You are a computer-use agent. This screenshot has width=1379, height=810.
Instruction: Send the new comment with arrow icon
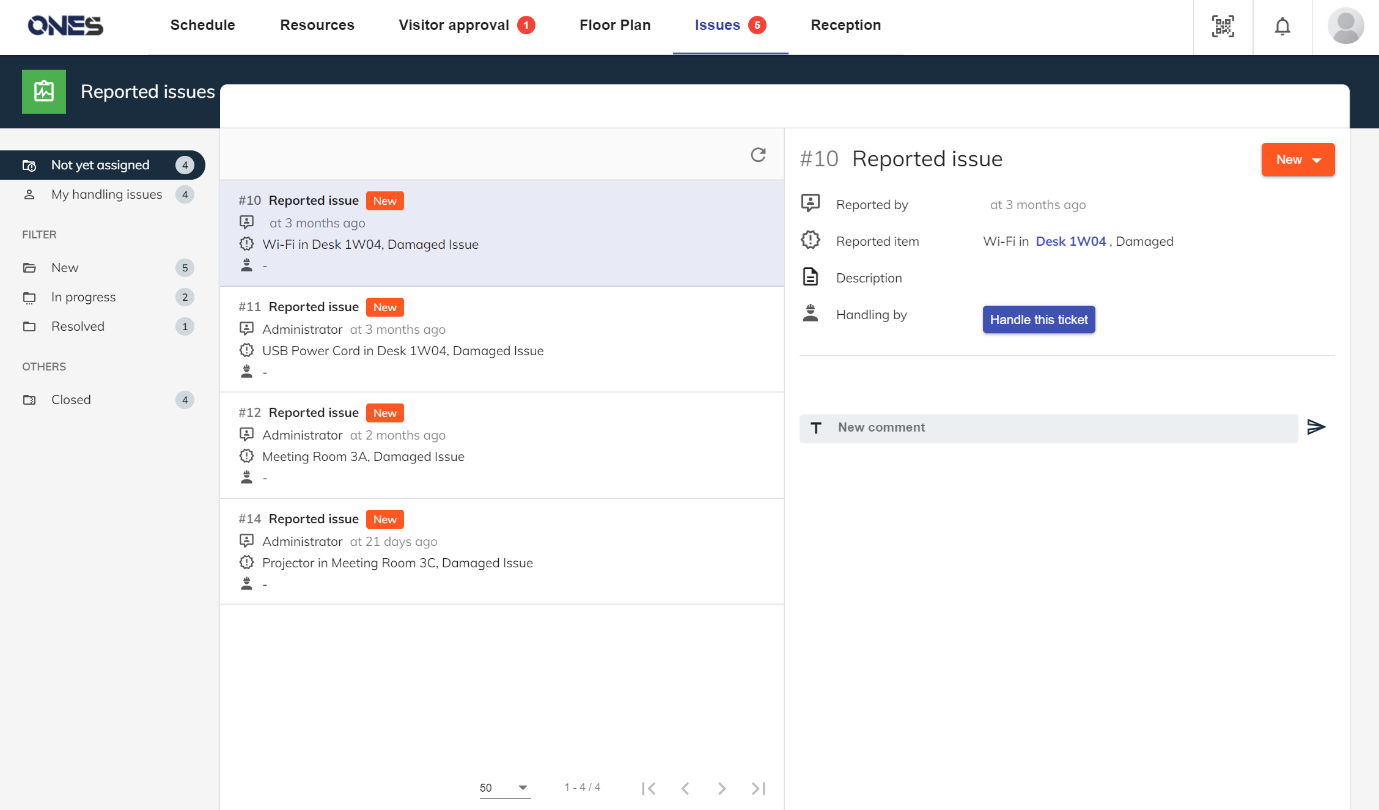coord(1316,427)
